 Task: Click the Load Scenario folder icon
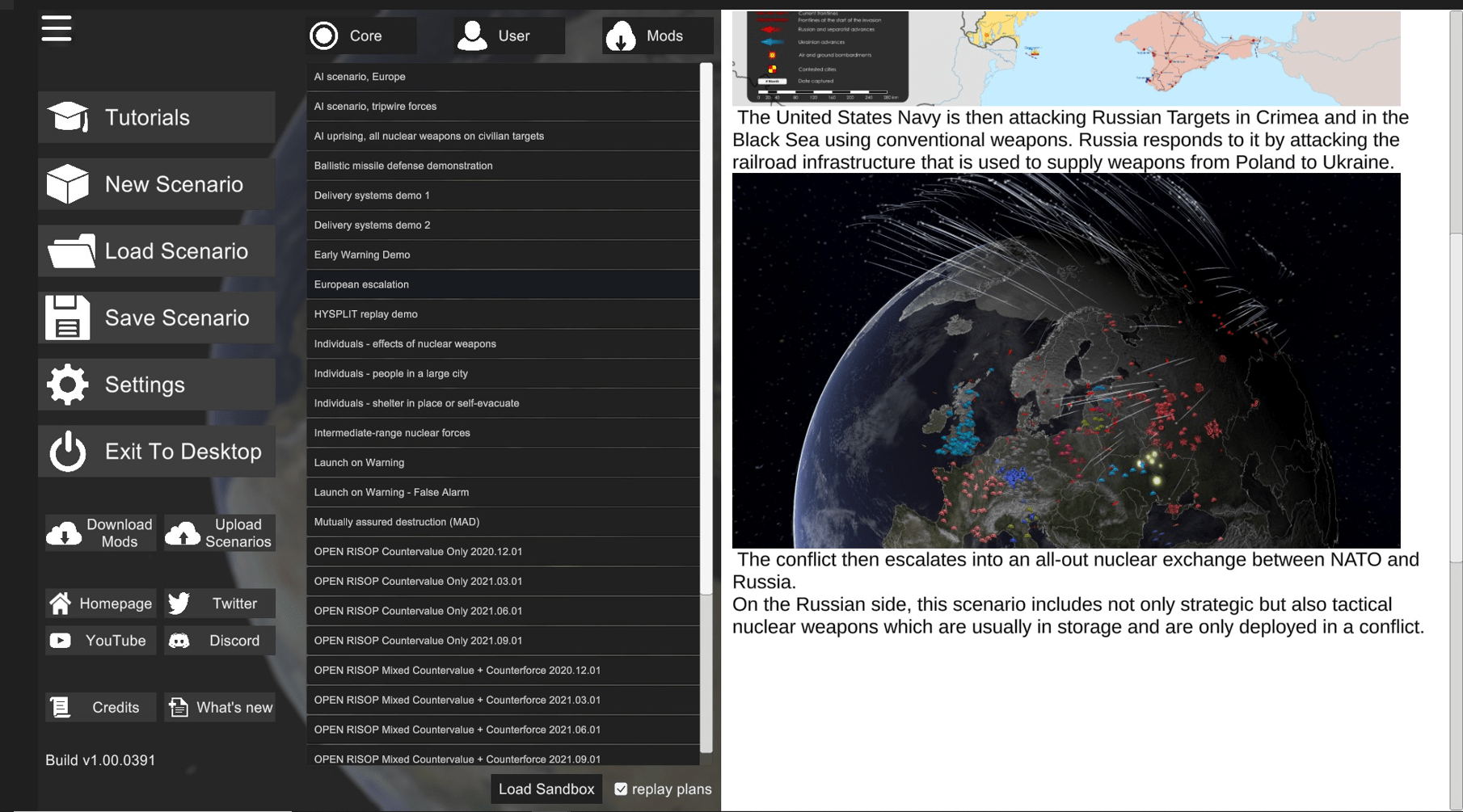point(71,251)
